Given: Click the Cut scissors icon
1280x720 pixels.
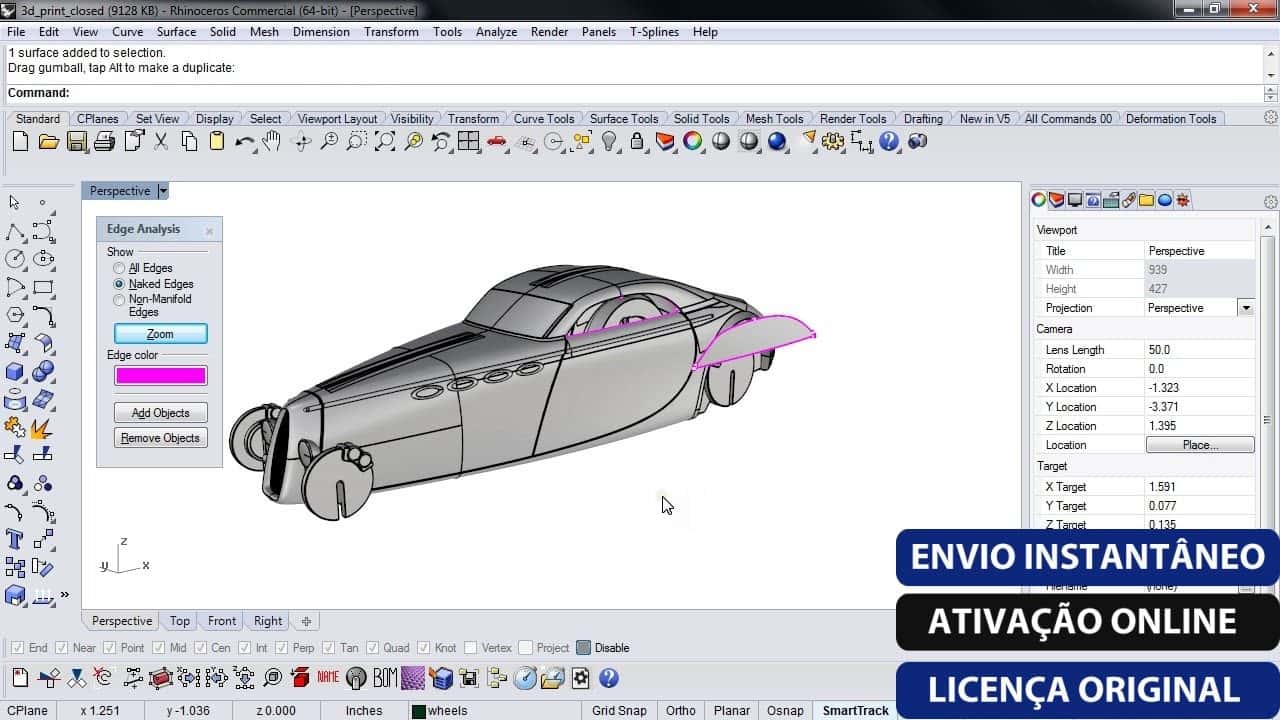Looking at the screenshot, I should click(x=161, y=142).
